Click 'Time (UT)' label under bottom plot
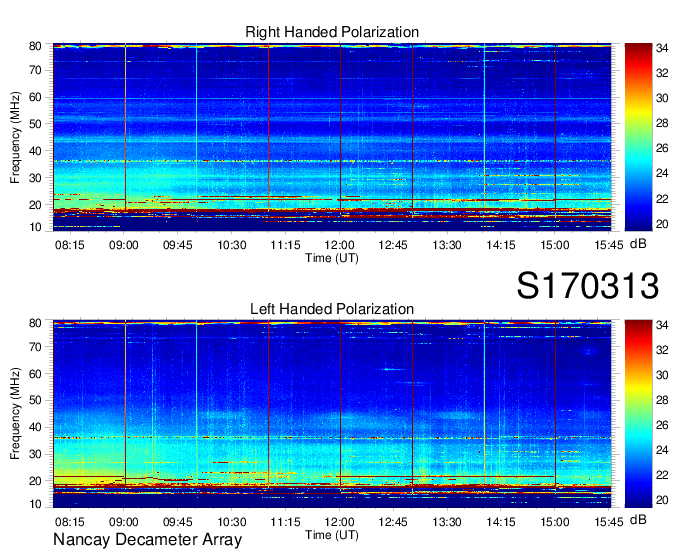The image size is (680, 552). point(332,535)
